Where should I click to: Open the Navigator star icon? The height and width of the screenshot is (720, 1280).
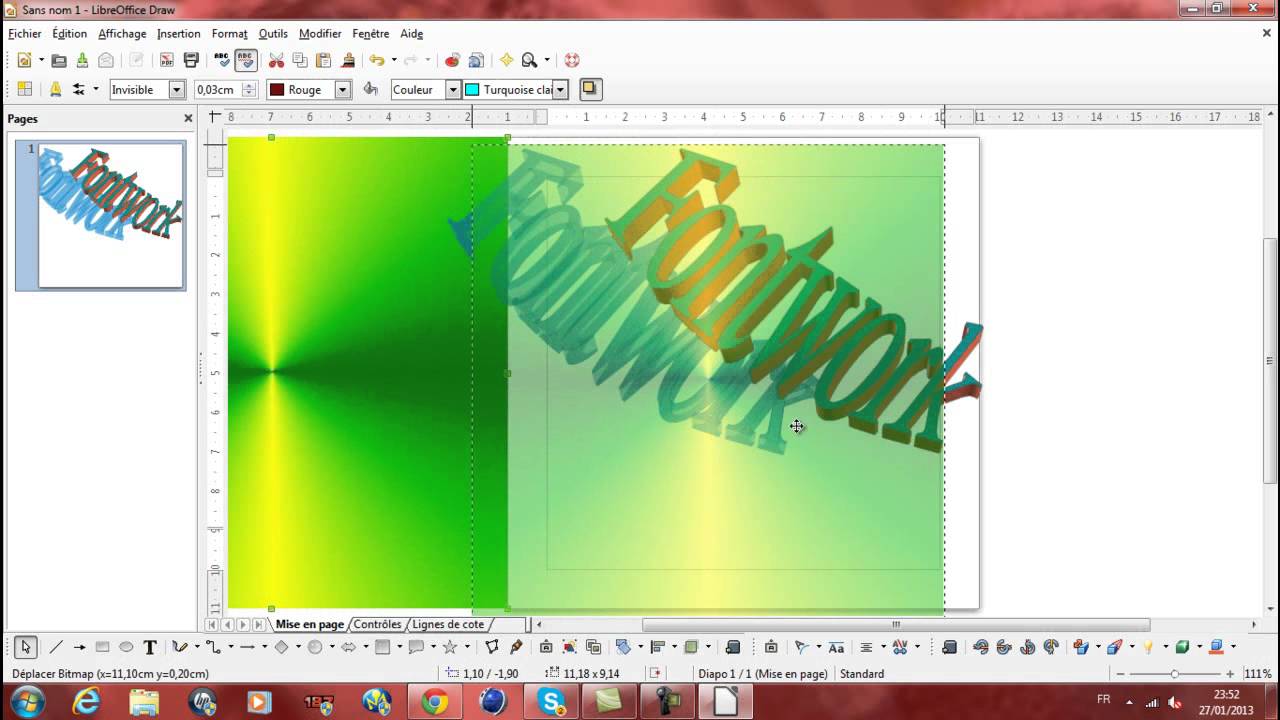point(506,60)
